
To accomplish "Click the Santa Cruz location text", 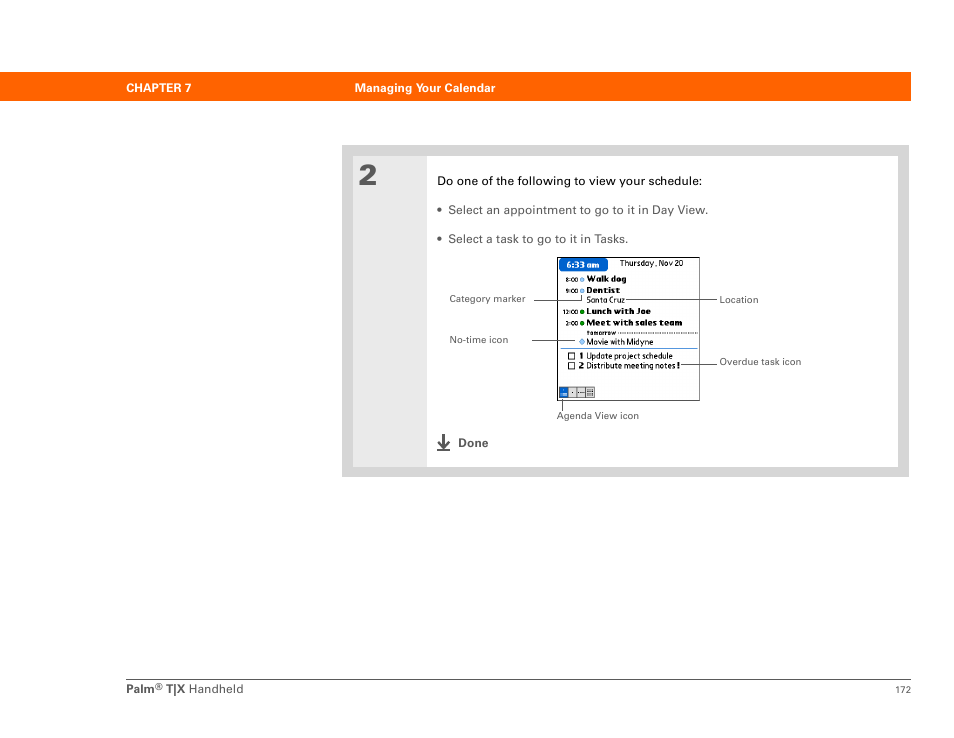I will click(605, 300).
